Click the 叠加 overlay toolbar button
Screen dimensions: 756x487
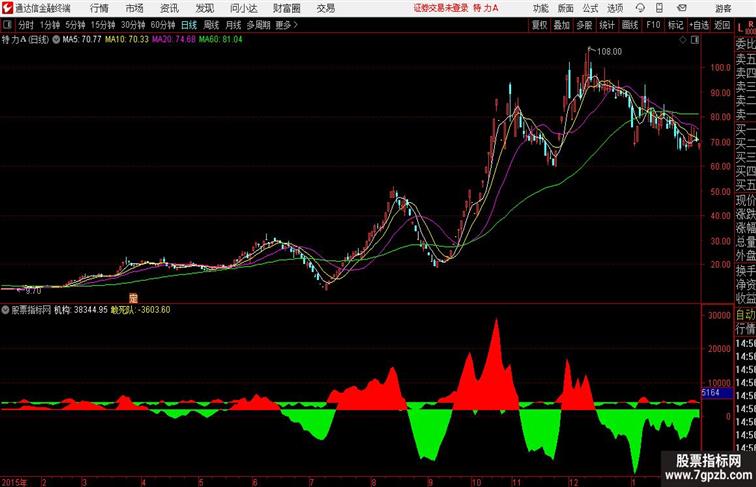(x=562, y=25)
